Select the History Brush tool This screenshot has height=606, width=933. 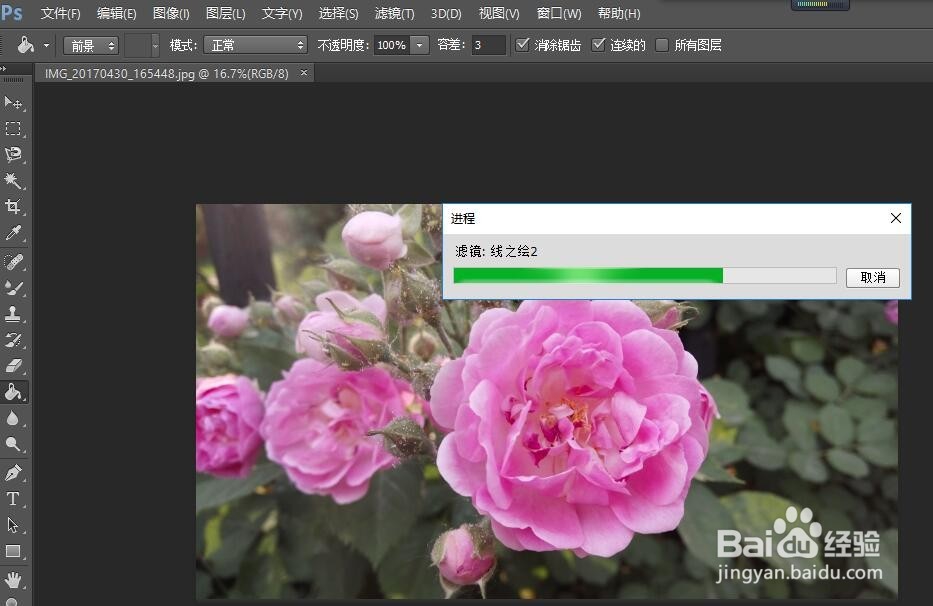tap(13, 340)
